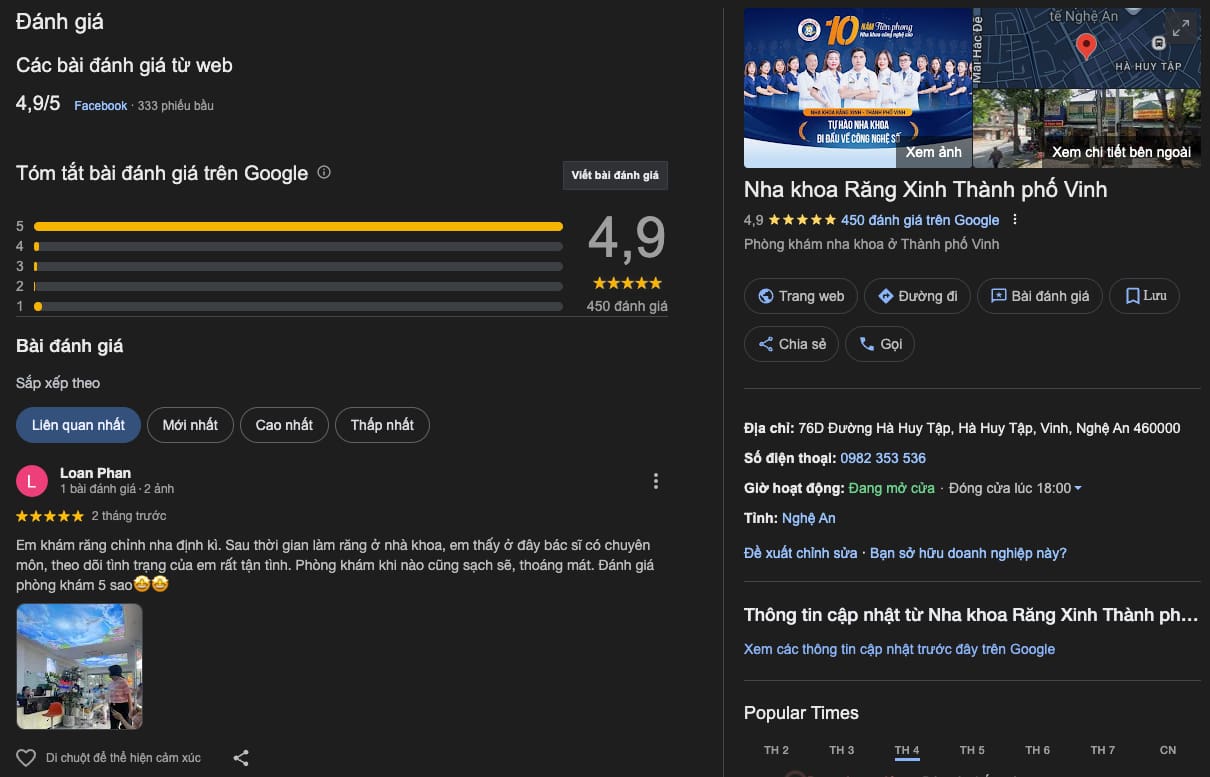Select the Mới nhất sort filter

190,425
